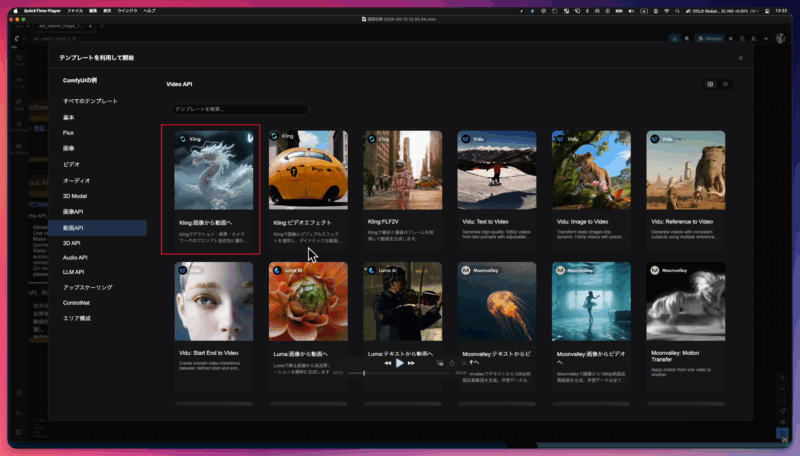Click the playback progress slider

point(400,373)
